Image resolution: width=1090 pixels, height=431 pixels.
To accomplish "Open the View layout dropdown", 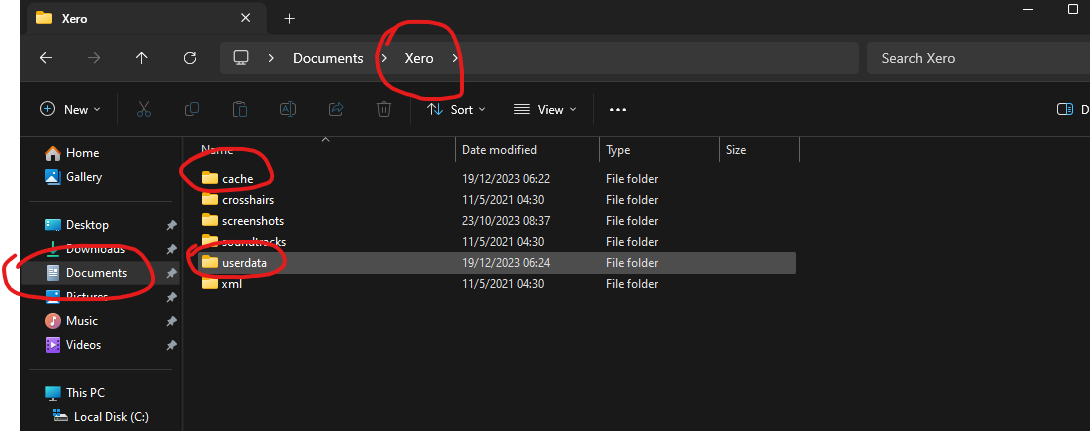I will (x=545, y=110).
